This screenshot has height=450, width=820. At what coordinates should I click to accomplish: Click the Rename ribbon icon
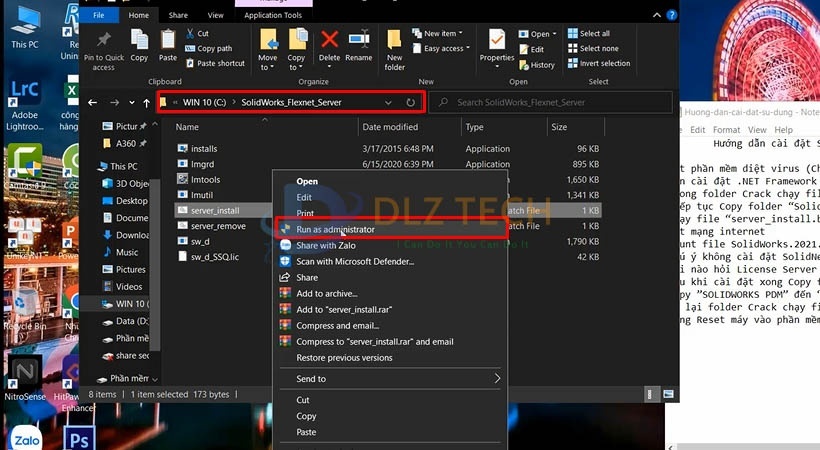click(359, 40)
